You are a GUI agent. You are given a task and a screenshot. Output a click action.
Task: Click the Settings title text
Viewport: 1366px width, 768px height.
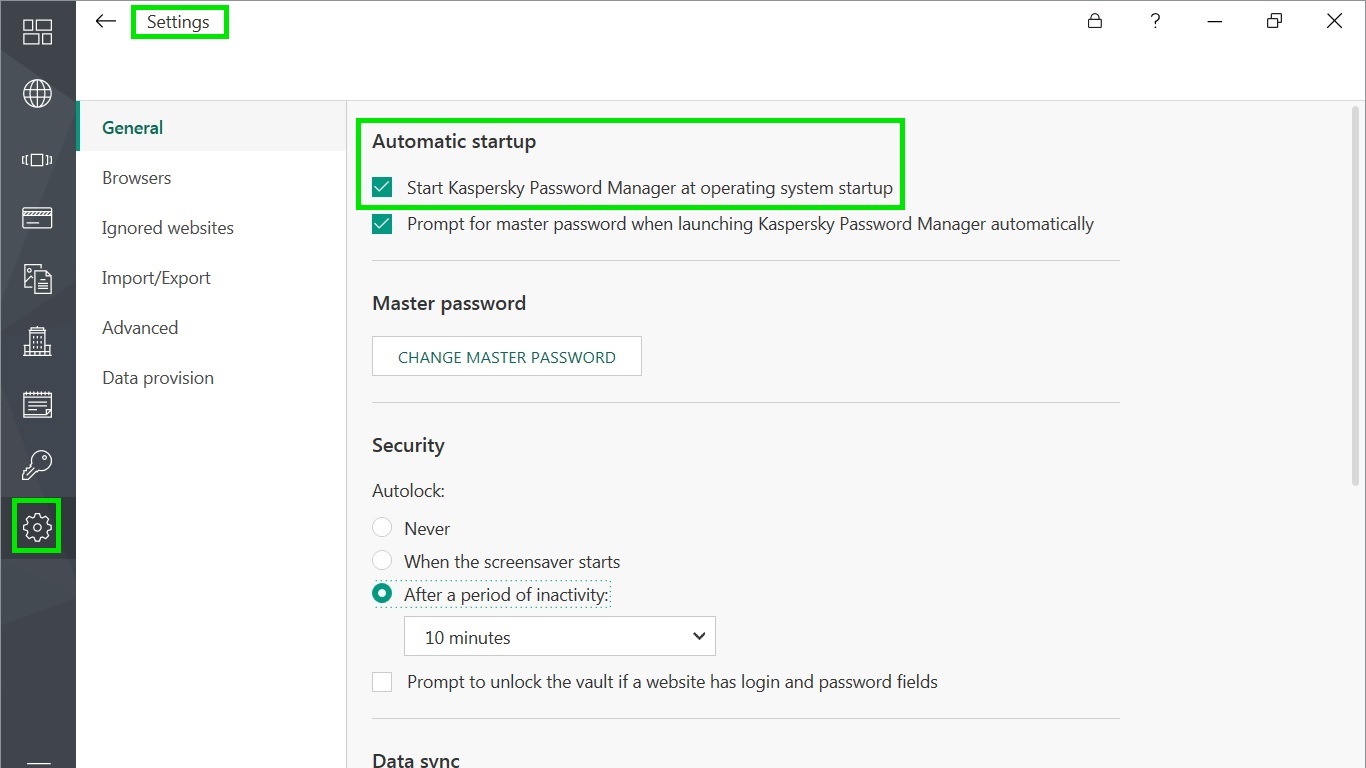tap(178, 21)
